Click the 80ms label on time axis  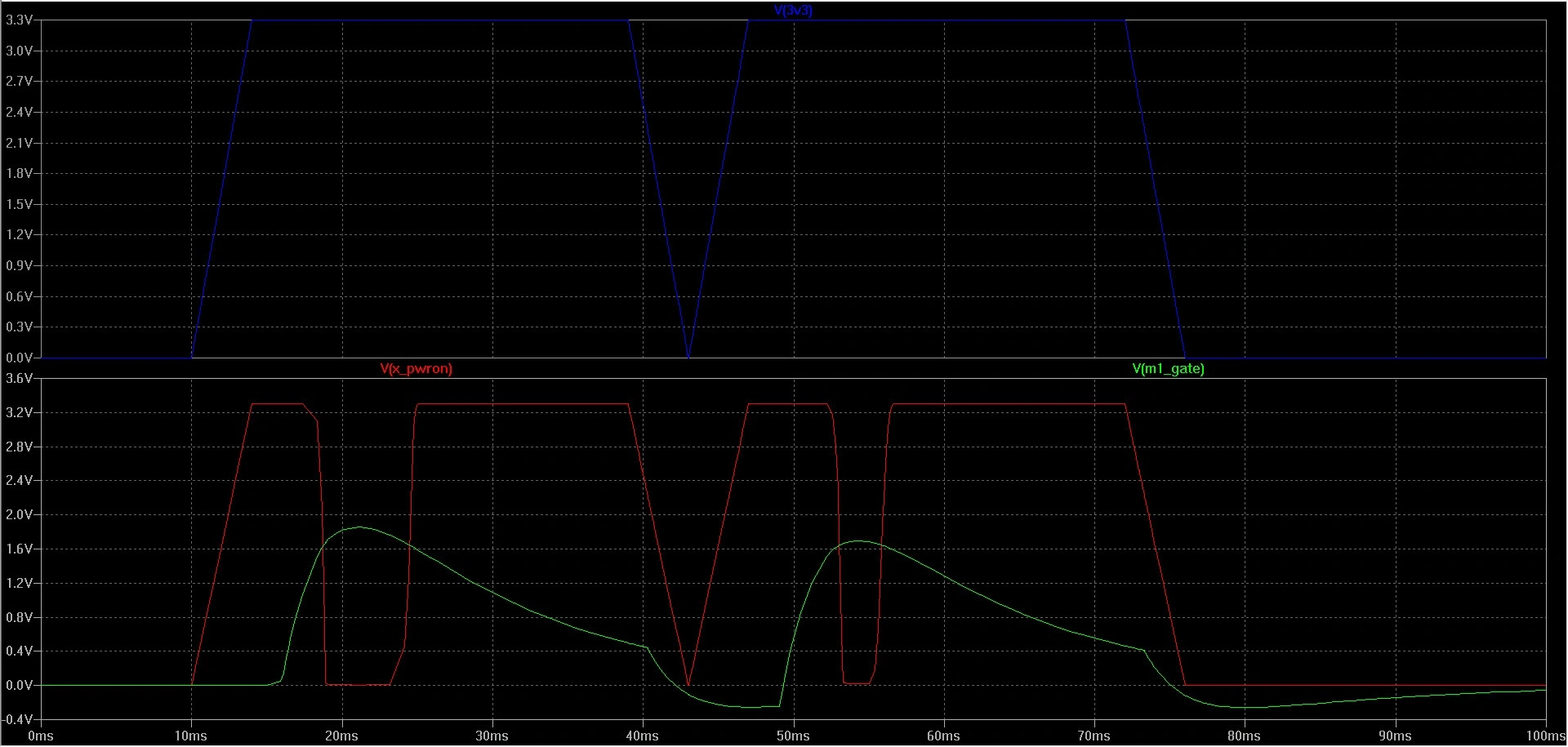1245,736
